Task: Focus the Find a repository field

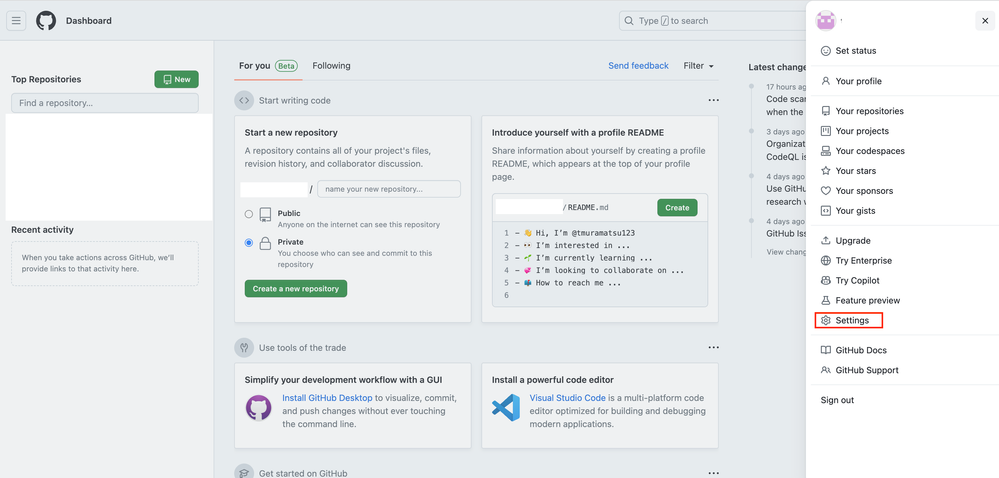Action: pyautogui.click(x=105, y=103)
